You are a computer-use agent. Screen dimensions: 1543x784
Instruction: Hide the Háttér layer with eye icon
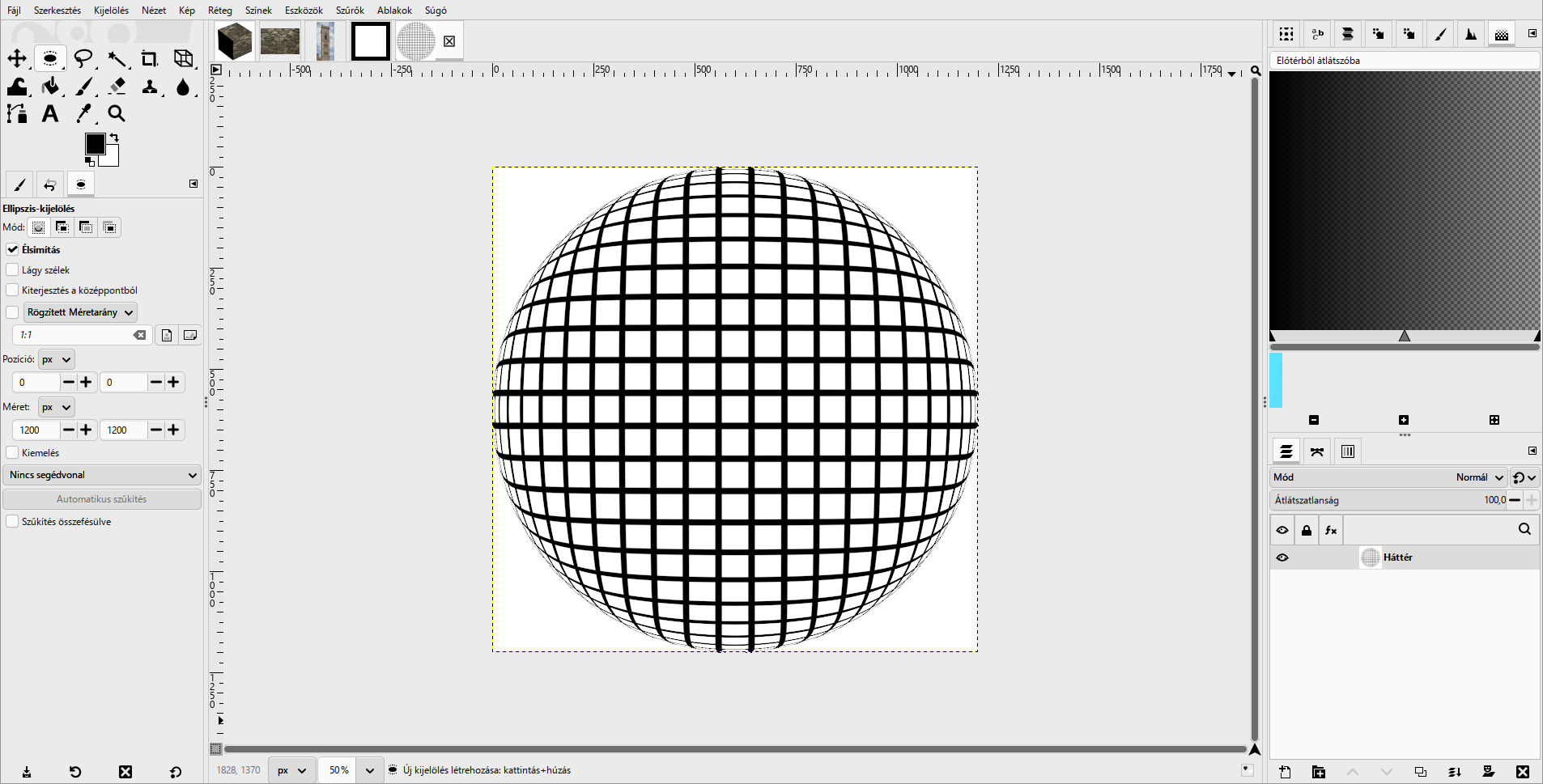point(1282,557)
